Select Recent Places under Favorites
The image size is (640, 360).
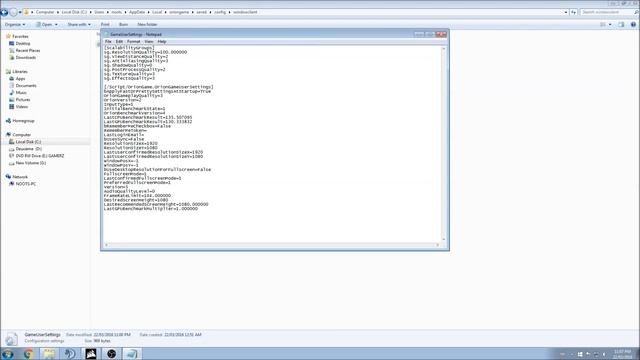tap(28, 51)
